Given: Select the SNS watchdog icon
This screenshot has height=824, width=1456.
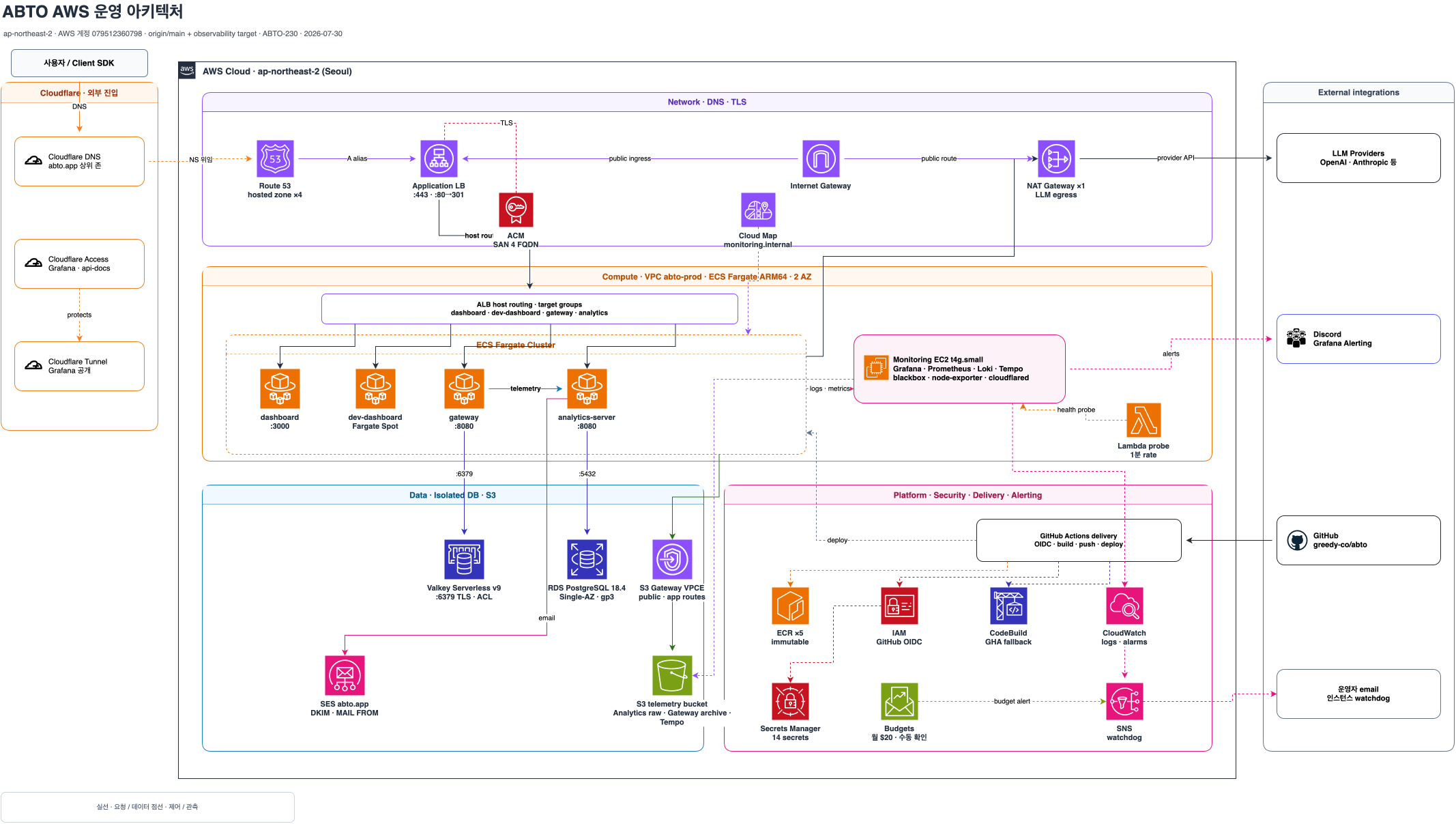Looking at the screenshot, I should tap(1124, 702).
